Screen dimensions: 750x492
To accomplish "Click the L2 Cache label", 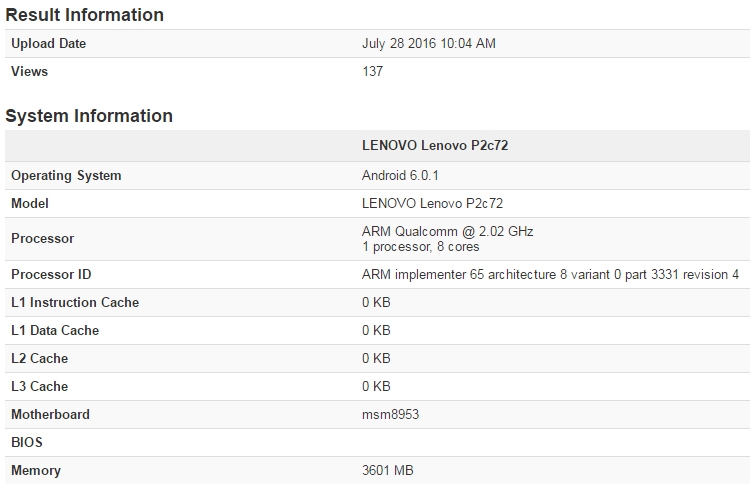I will 39,358.
